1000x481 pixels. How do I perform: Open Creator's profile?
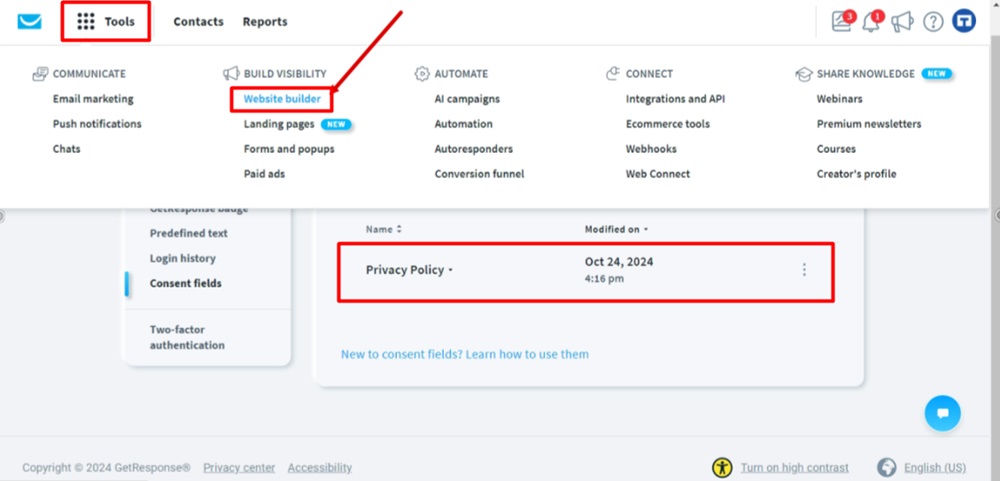coord(857,174)
